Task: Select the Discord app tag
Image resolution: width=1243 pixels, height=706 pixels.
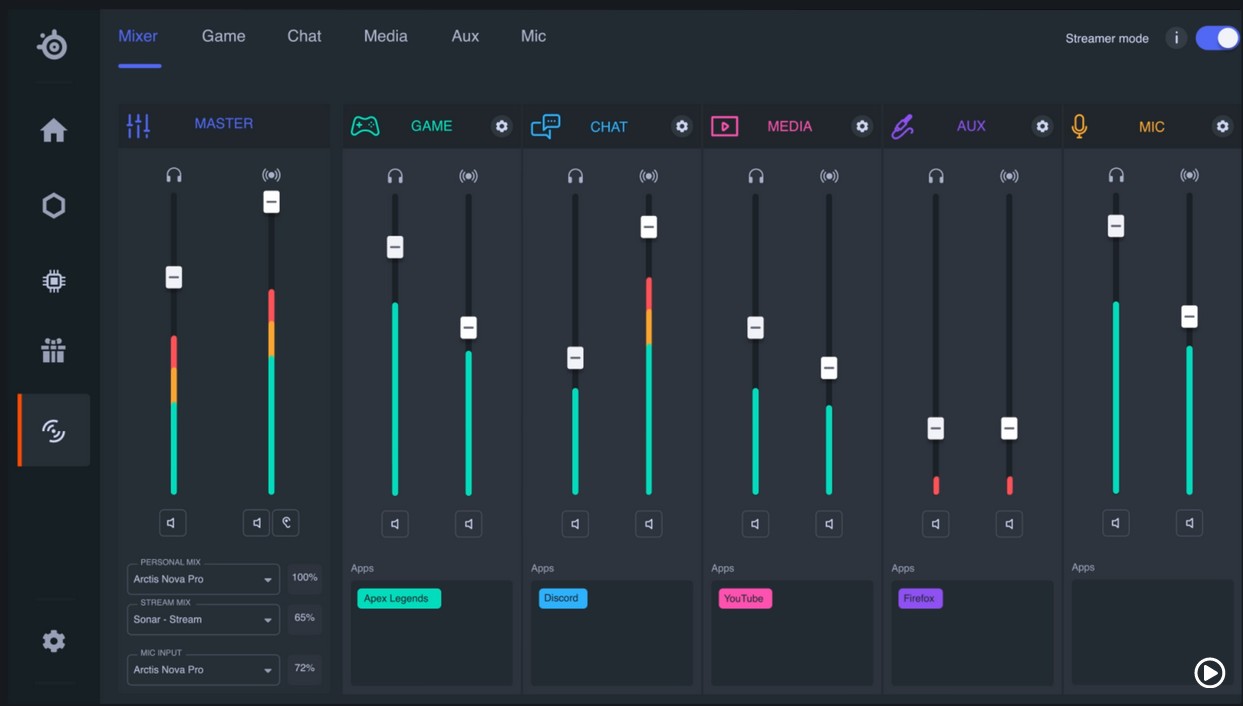Action: 562,598
